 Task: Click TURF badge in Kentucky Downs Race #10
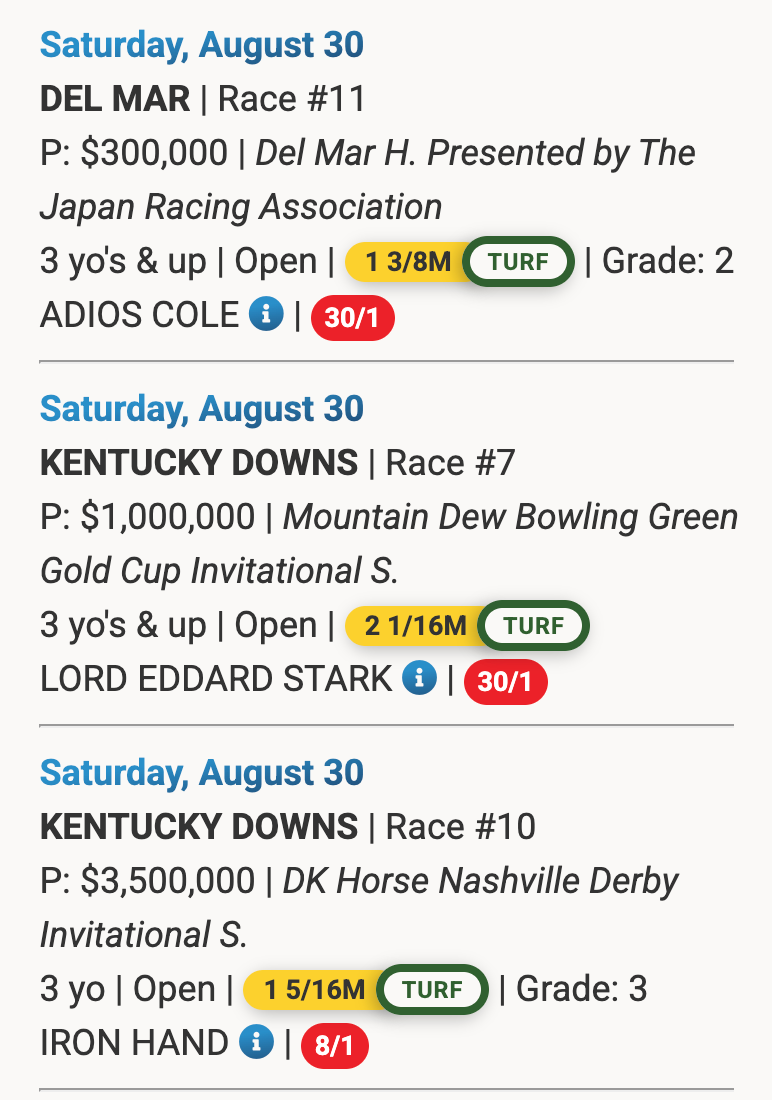(x=432, y=991)
